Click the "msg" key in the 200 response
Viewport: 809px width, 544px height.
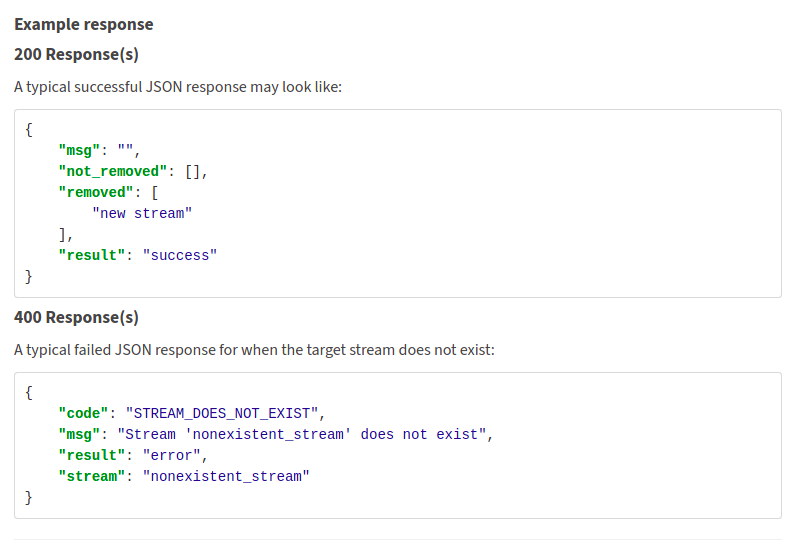pos(79,151)
